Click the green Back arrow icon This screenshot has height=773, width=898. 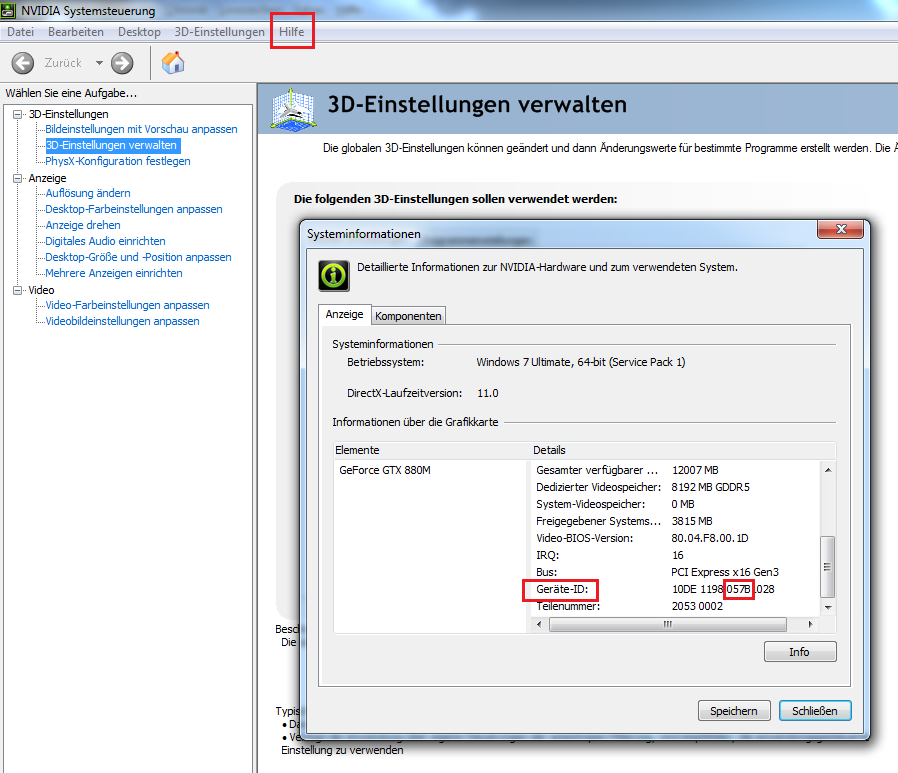coord(23,63)
